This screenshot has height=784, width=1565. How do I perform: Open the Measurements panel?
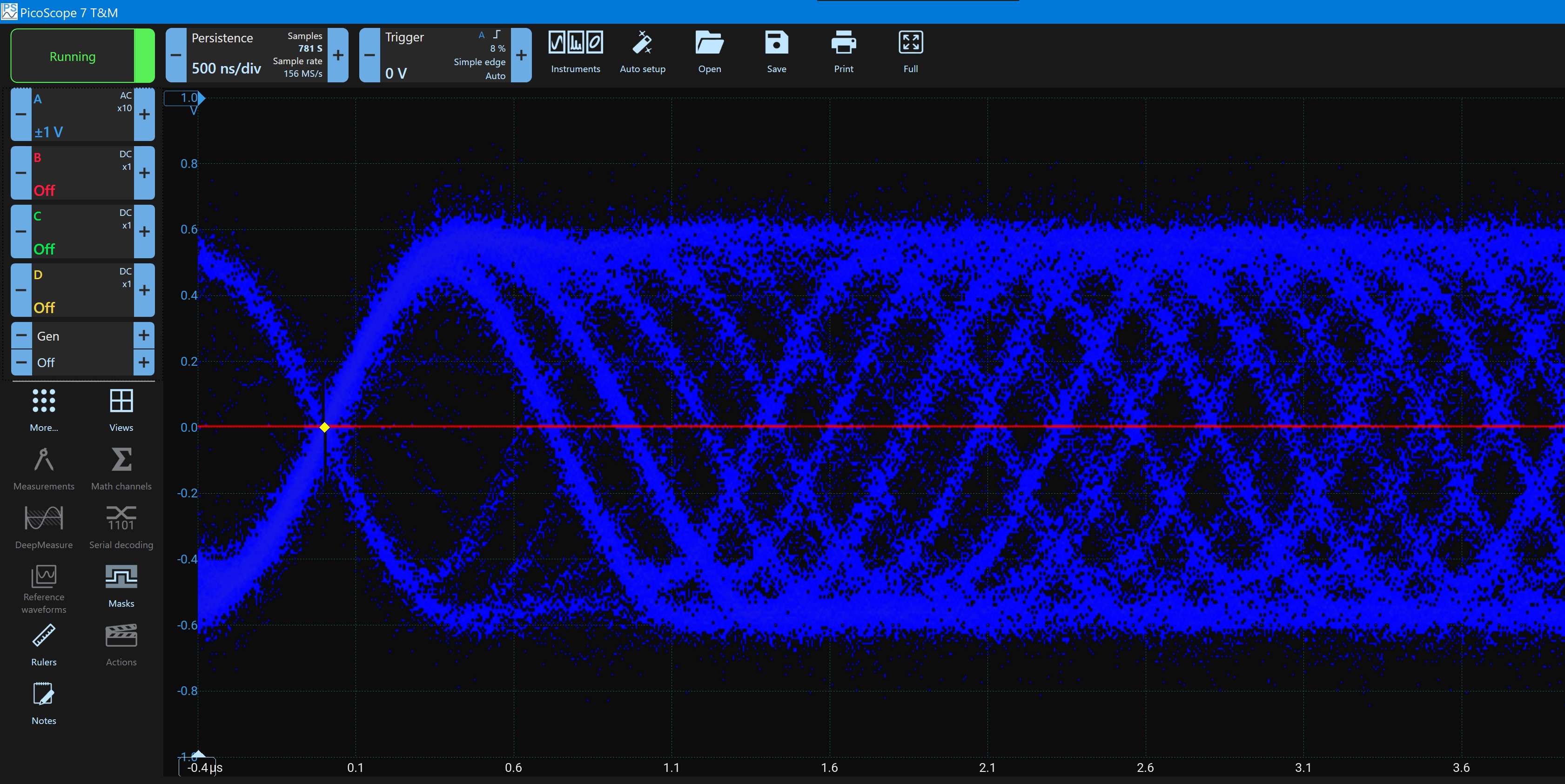(x=43, y=468)
